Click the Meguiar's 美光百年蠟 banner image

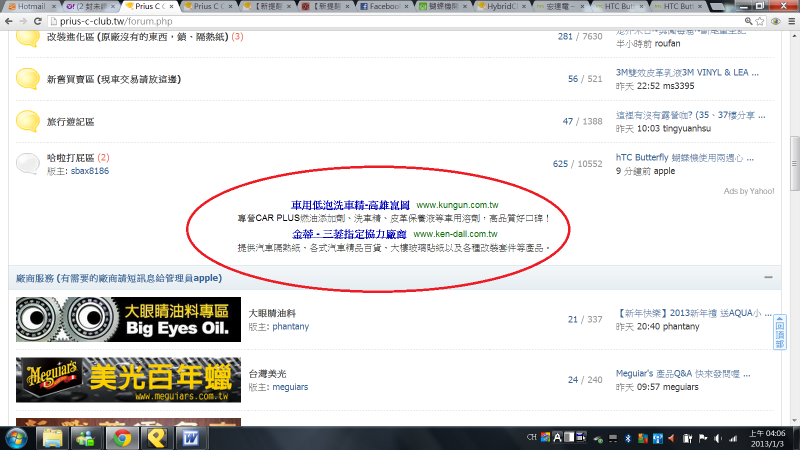128,380
